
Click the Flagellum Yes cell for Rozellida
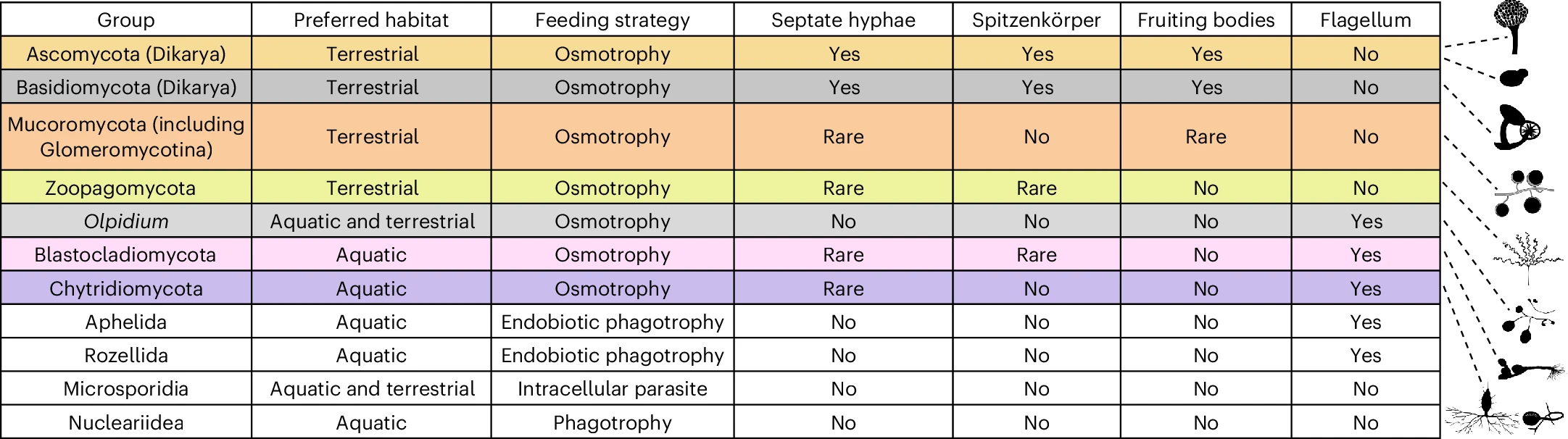(x=1365, y=355)
